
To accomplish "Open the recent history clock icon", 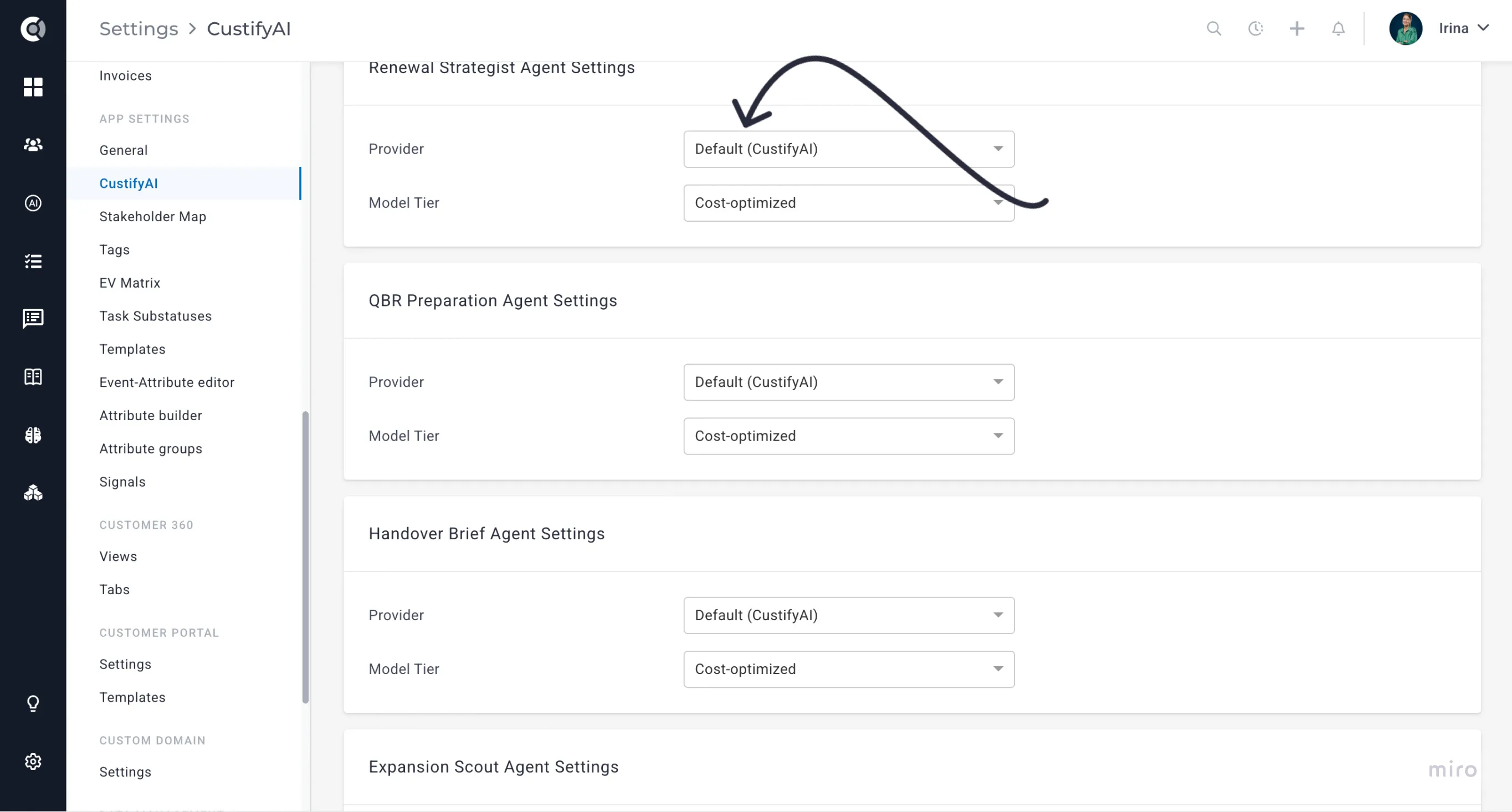I will [x=1255, y=28].
